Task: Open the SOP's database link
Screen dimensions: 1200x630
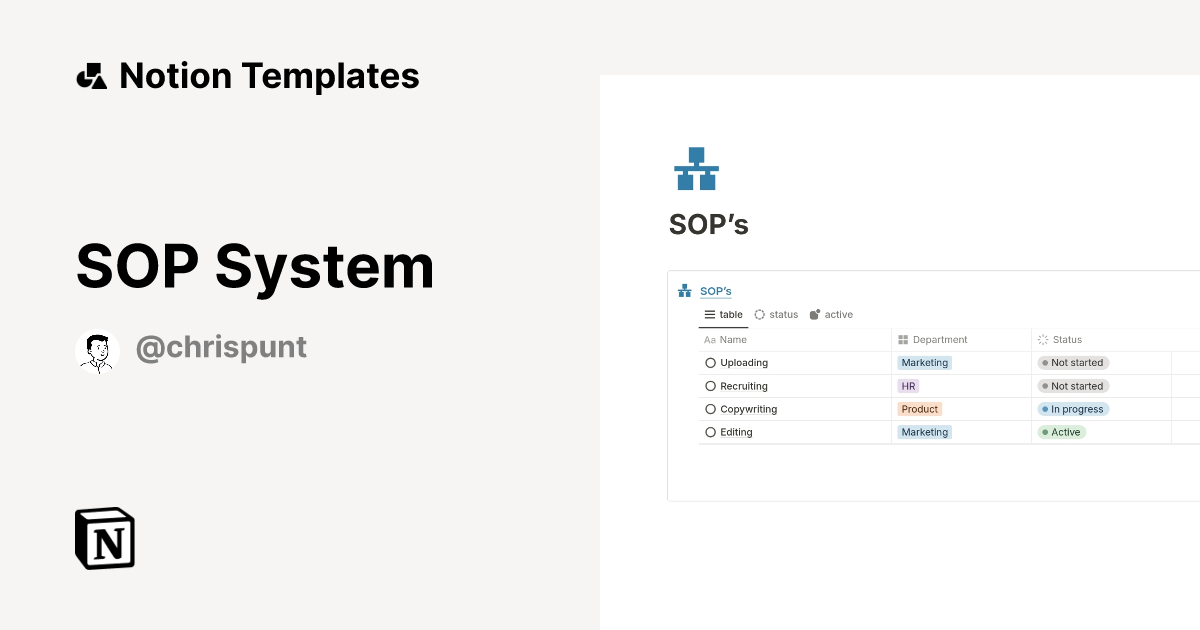Action: (716, 290)
